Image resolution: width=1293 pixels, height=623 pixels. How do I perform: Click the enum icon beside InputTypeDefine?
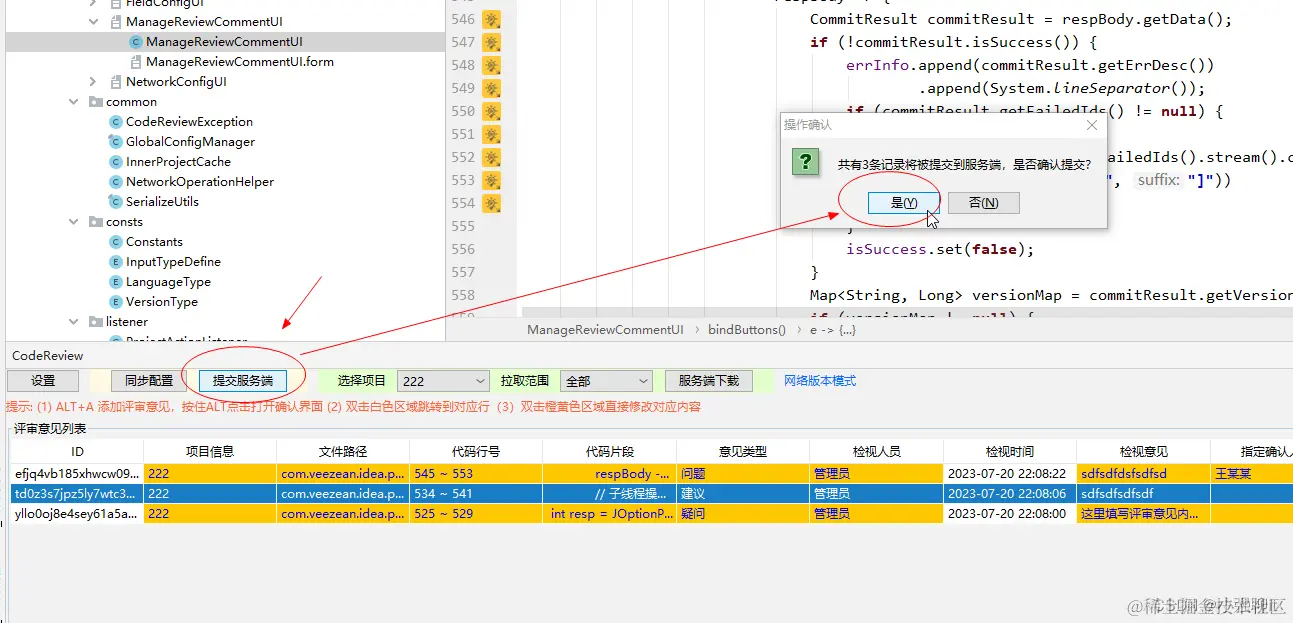[116, 262]
